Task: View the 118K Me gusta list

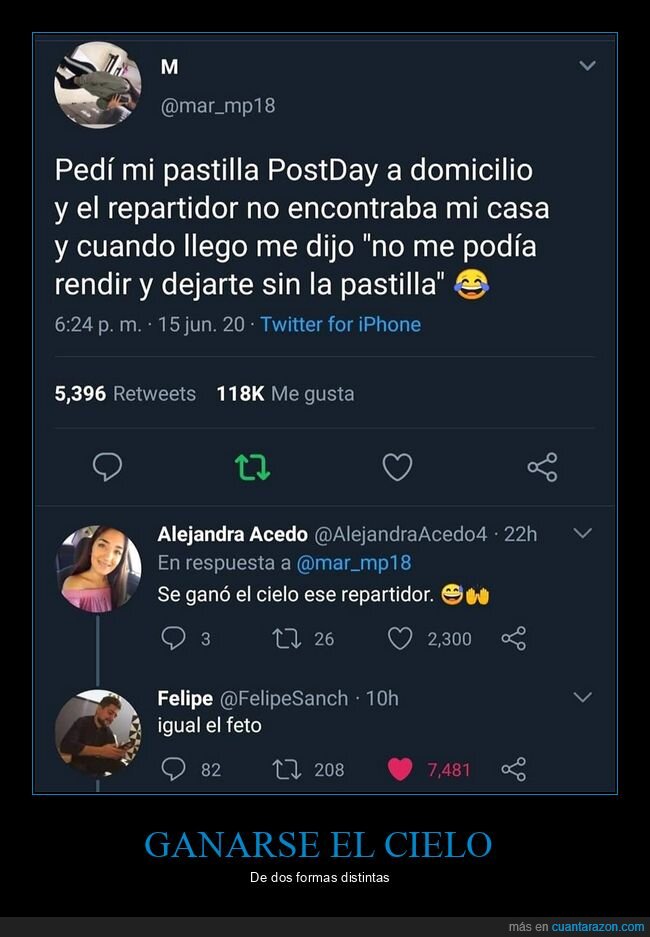Action: pyautogui.click(x=285, y=393)
